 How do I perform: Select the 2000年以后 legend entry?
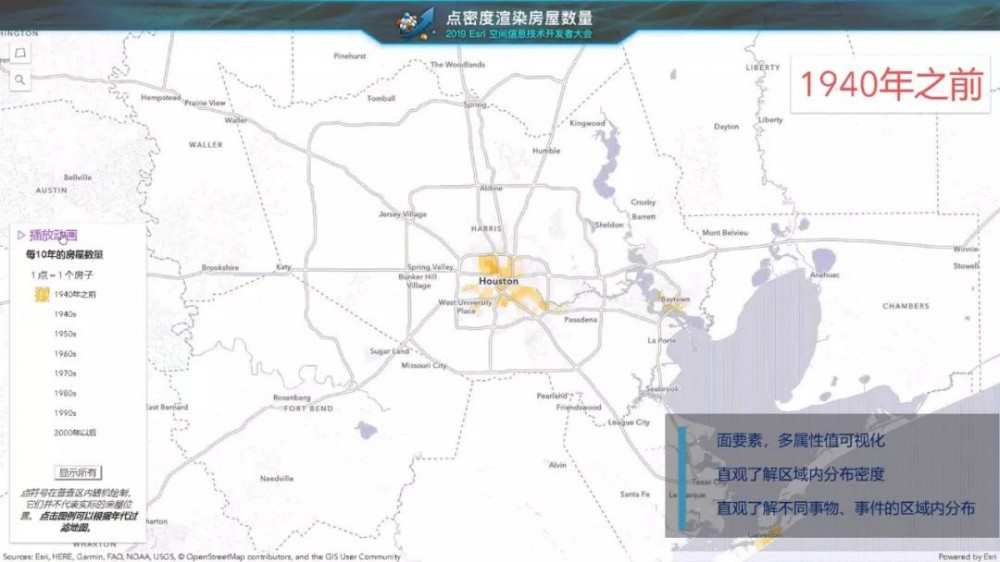click(75, 433)
